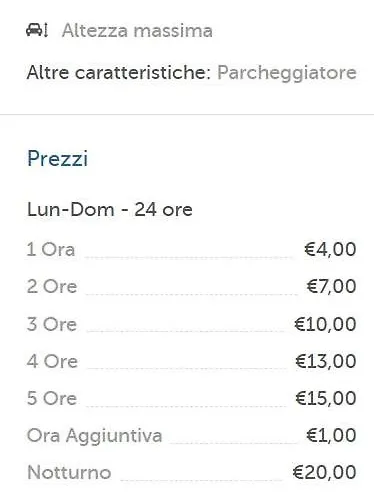Click the Altre caratteristiche label
The height and width of the screenshot is (500, 374).
(119, 72)
